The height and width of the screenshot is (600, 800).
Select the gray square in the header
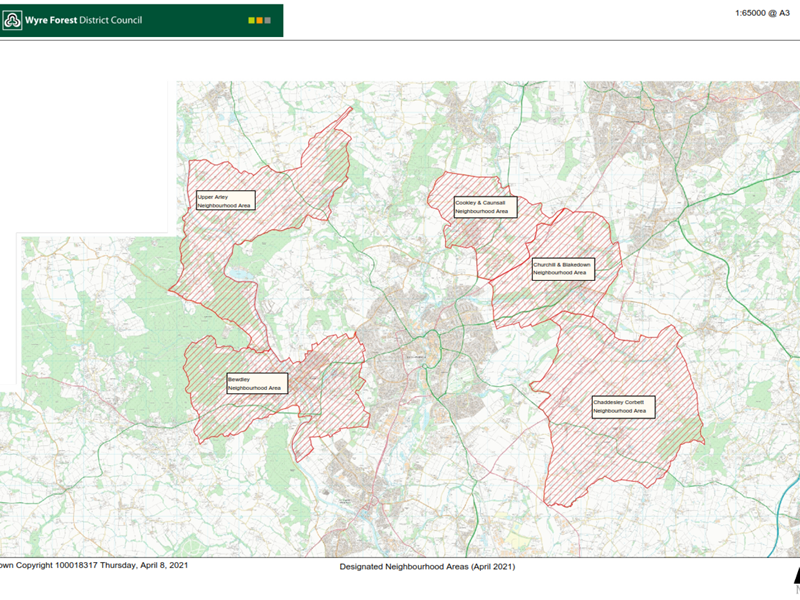pyautogui.click(x=268, y=20)
